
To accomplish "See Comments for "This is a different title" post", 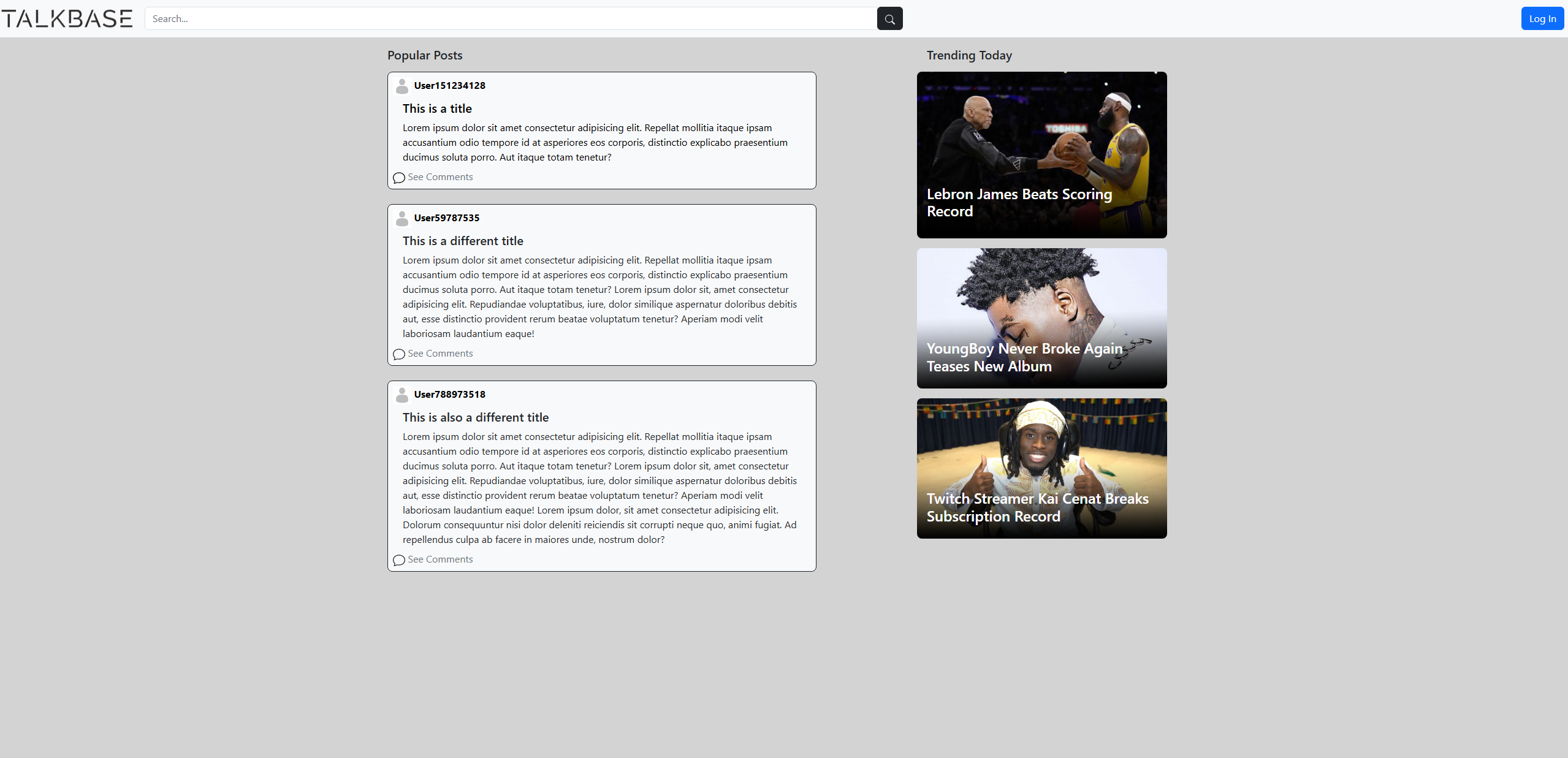I will (440, 354).
